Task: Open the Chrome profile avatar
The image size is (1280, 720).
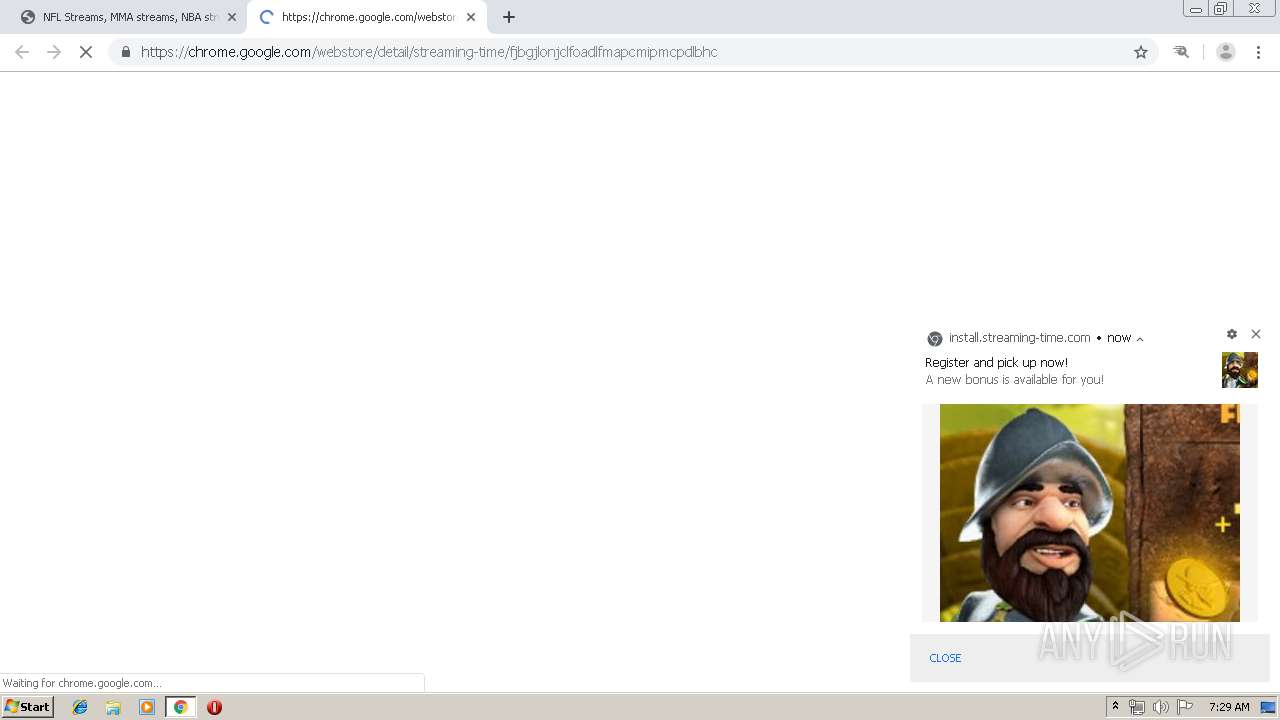Action: (1226, 52)
